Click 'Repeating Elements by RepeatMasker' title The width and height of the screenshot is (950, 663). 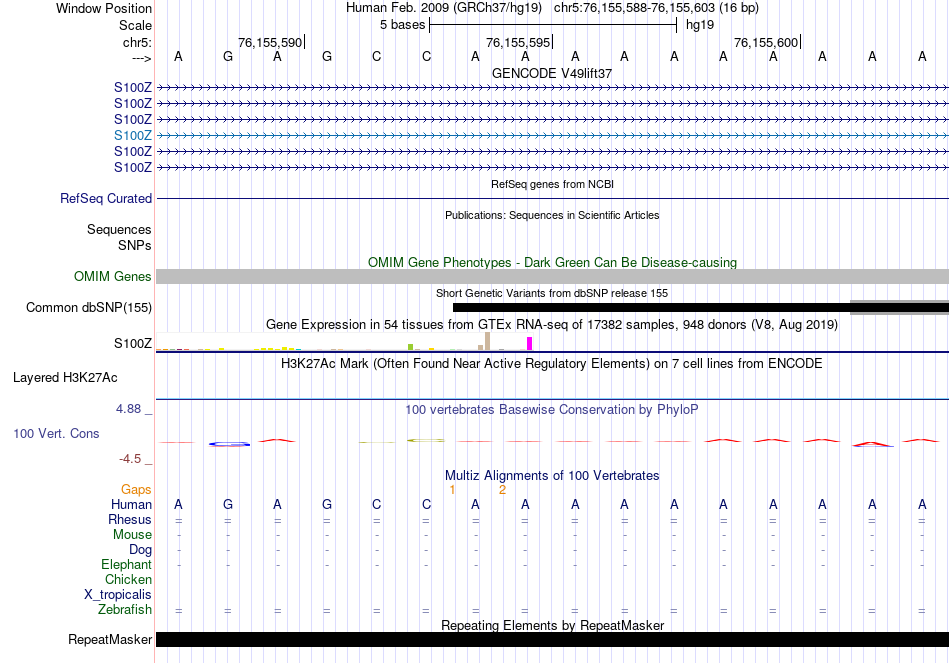click(x=552, y=625)
